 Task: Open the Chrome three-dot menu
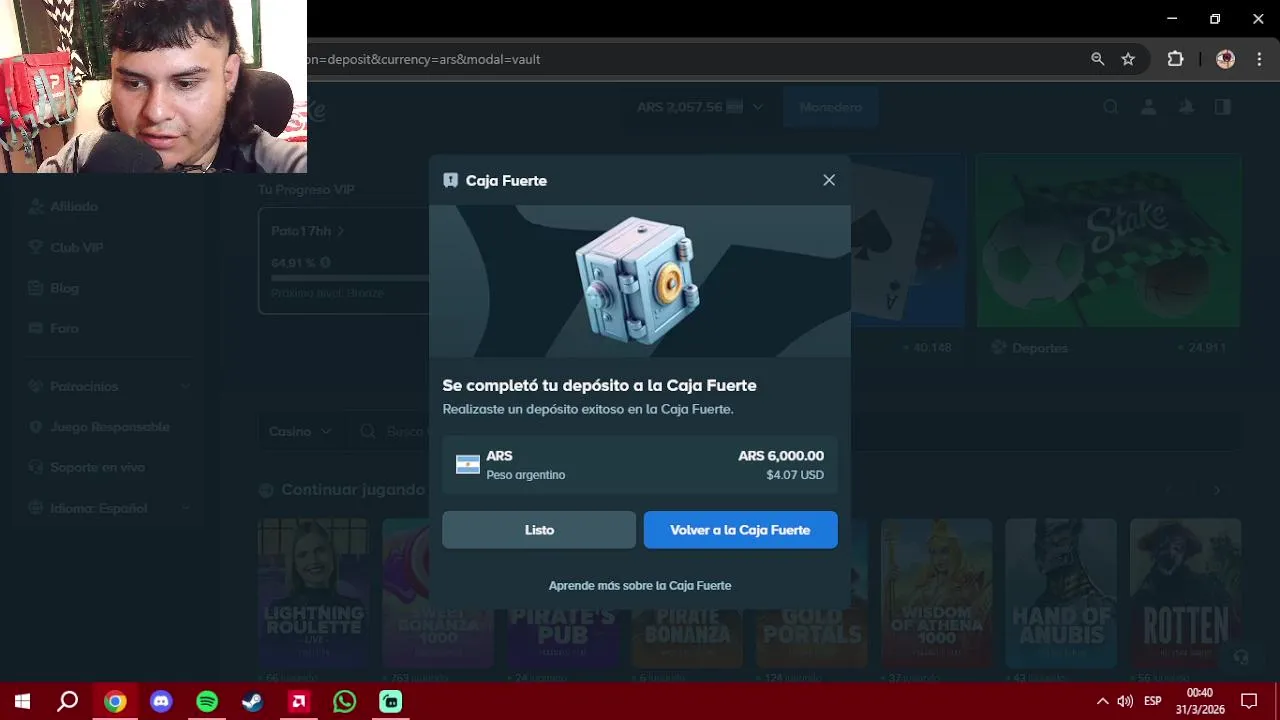tap(1259, 59)
